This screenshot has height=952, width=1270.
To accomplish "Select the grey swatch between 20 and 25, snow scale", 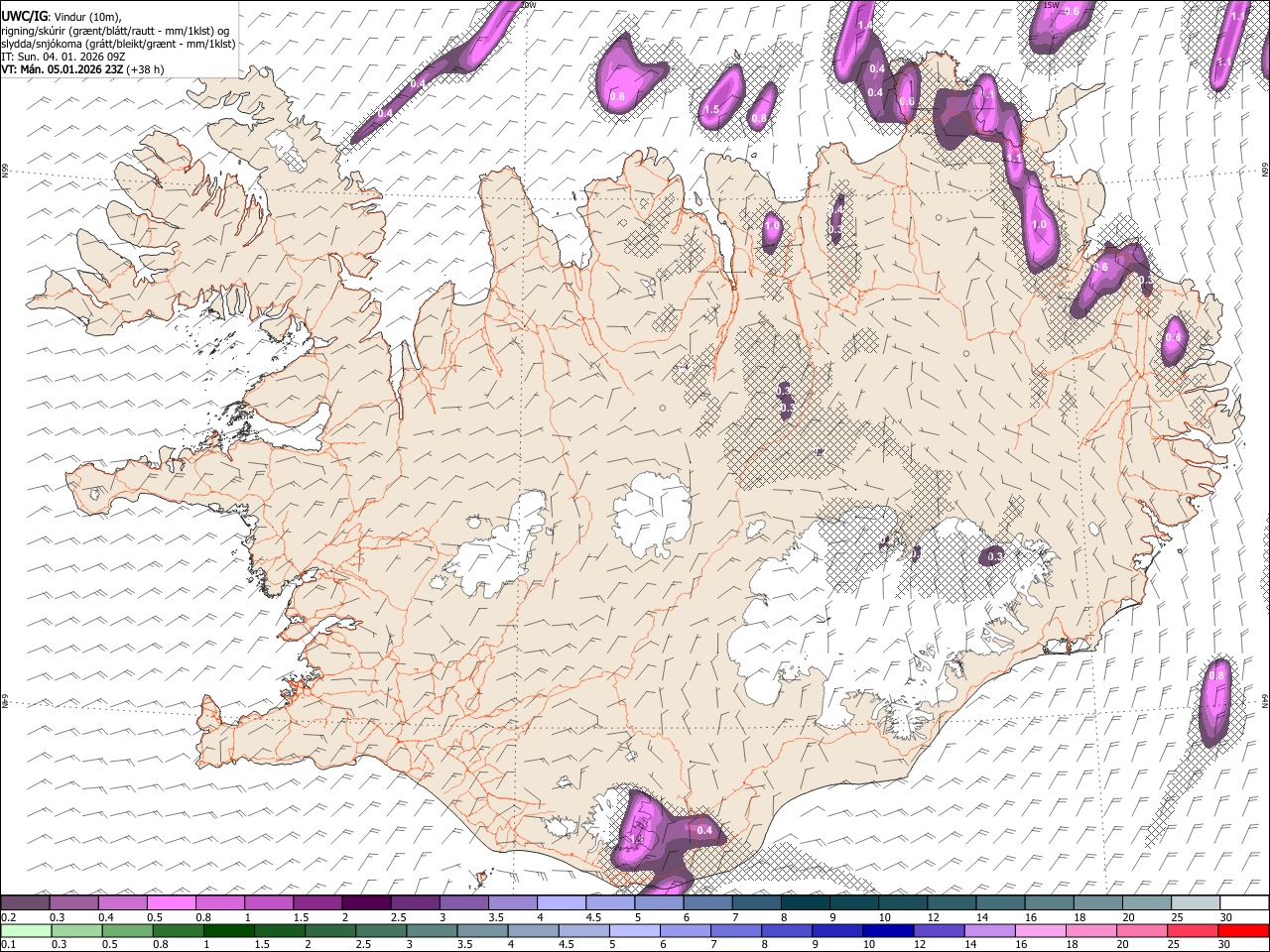I will [x=1148, y=903].
